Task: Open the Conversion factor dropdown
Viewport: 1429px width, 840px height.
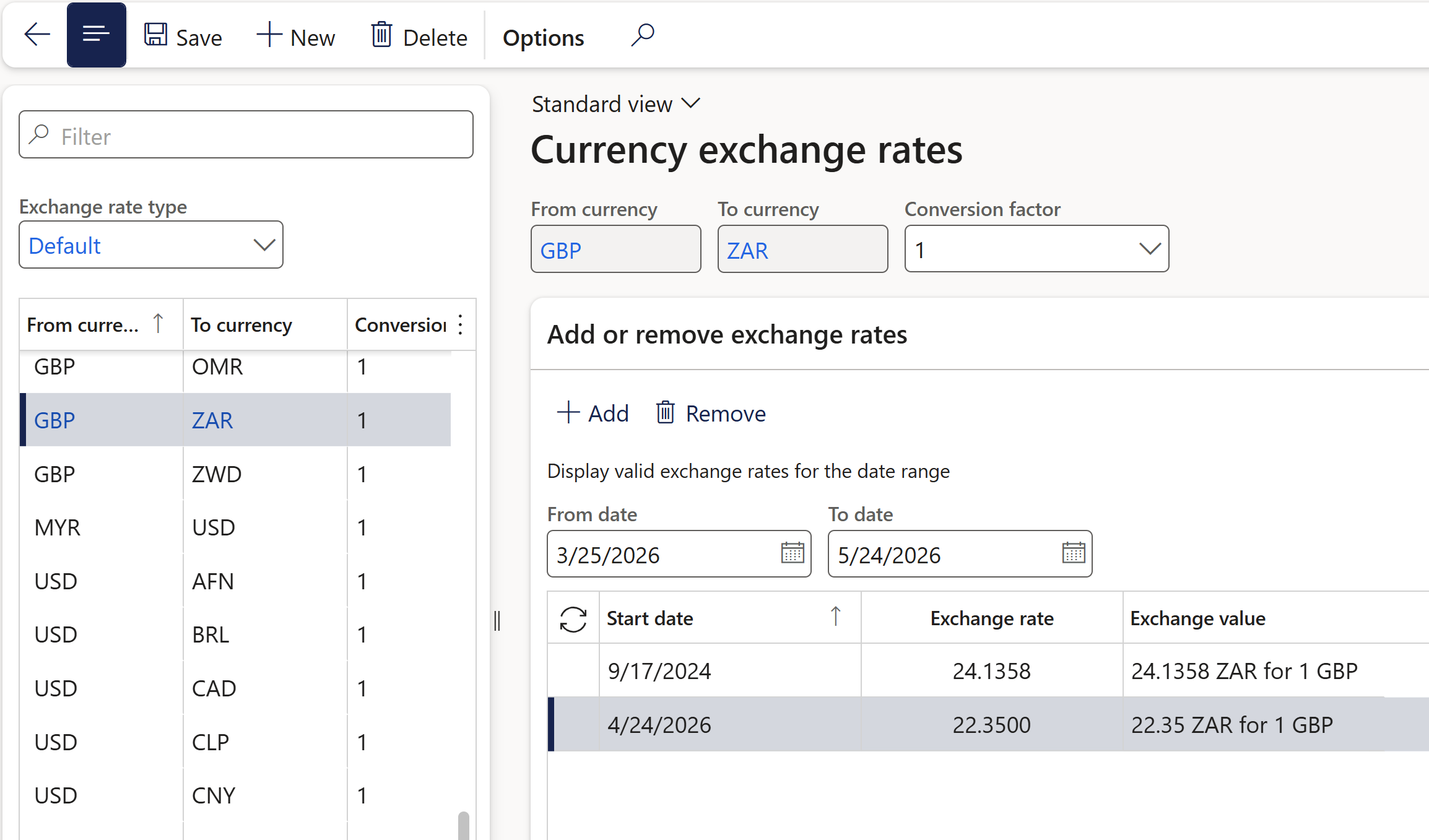Action: click(1150, 248)
